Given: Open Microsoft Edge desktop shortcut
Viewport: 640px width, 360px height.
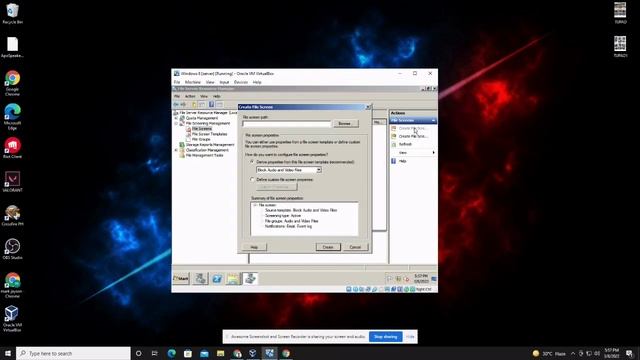Looking at the screenshot, I should [x=12, y=117].
